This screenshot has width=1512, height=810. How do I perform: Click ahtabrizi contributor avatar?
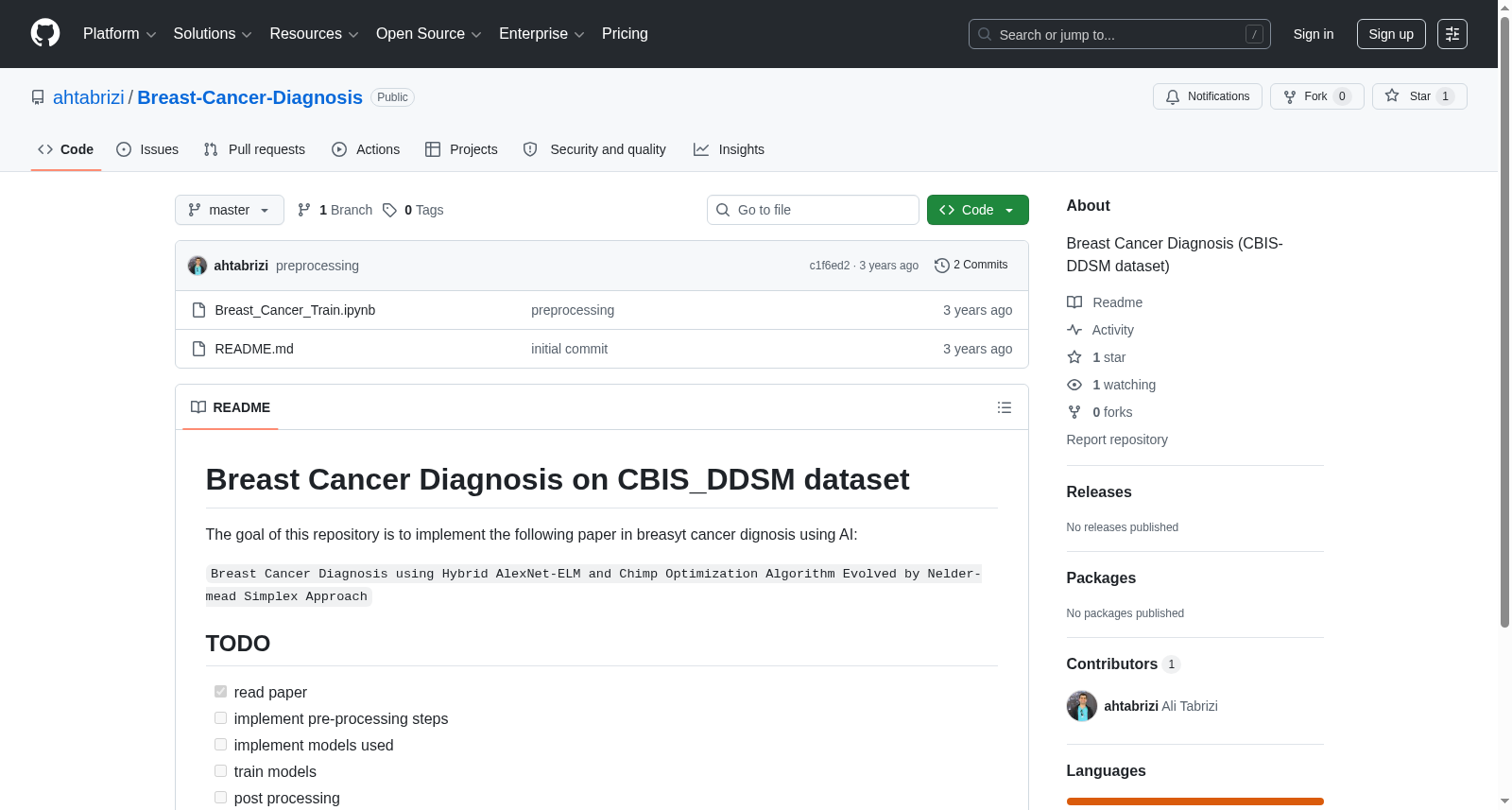[x=1081, y=706]
